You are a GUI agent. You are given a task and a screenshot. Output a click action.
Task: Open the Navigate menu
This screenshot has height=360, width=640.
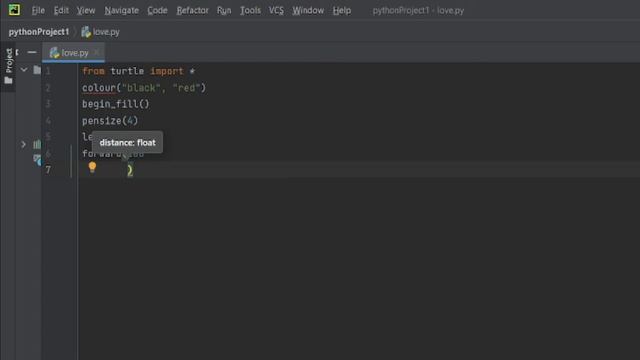(x=122, y=11)
